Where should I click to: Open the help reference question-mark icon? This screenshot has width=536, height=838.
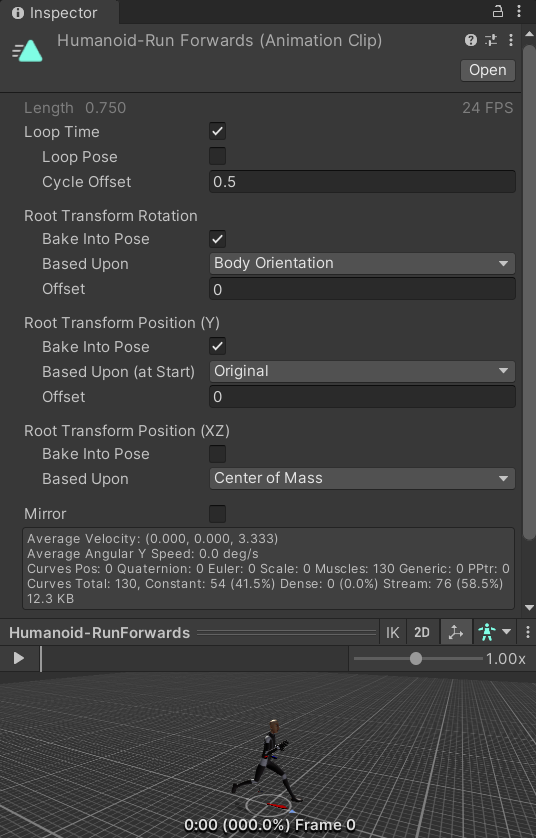click(x=471, y=40)
